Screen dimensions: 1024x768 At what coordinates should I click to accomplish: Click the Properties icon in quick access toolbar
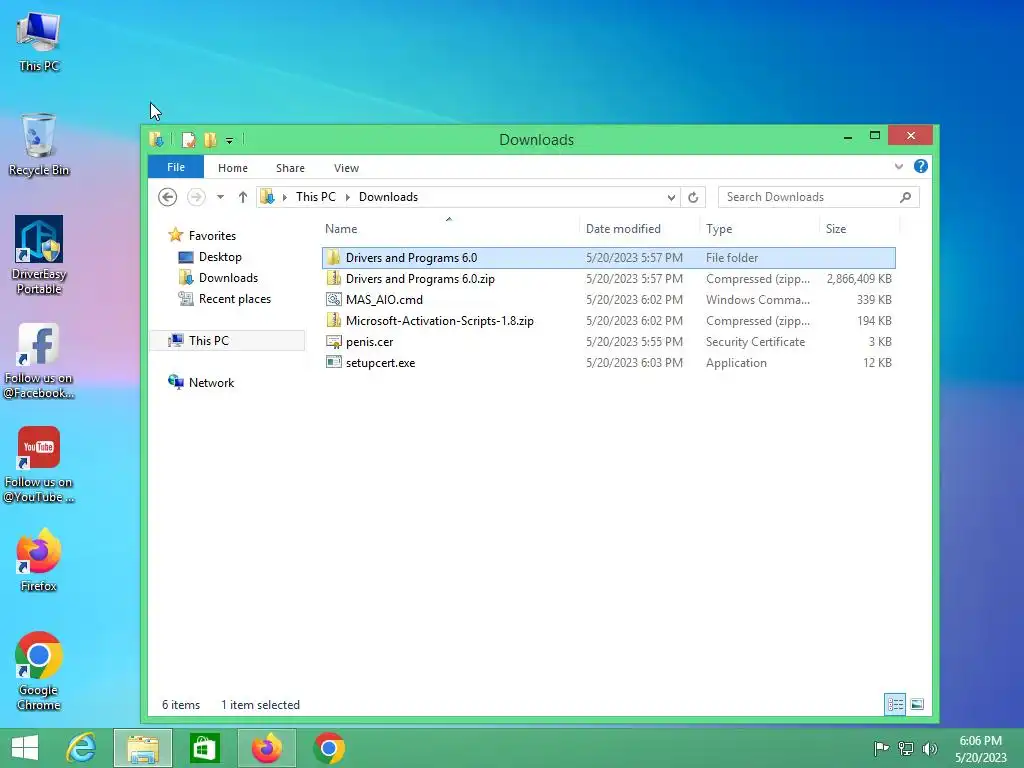[x=189, y=140]
